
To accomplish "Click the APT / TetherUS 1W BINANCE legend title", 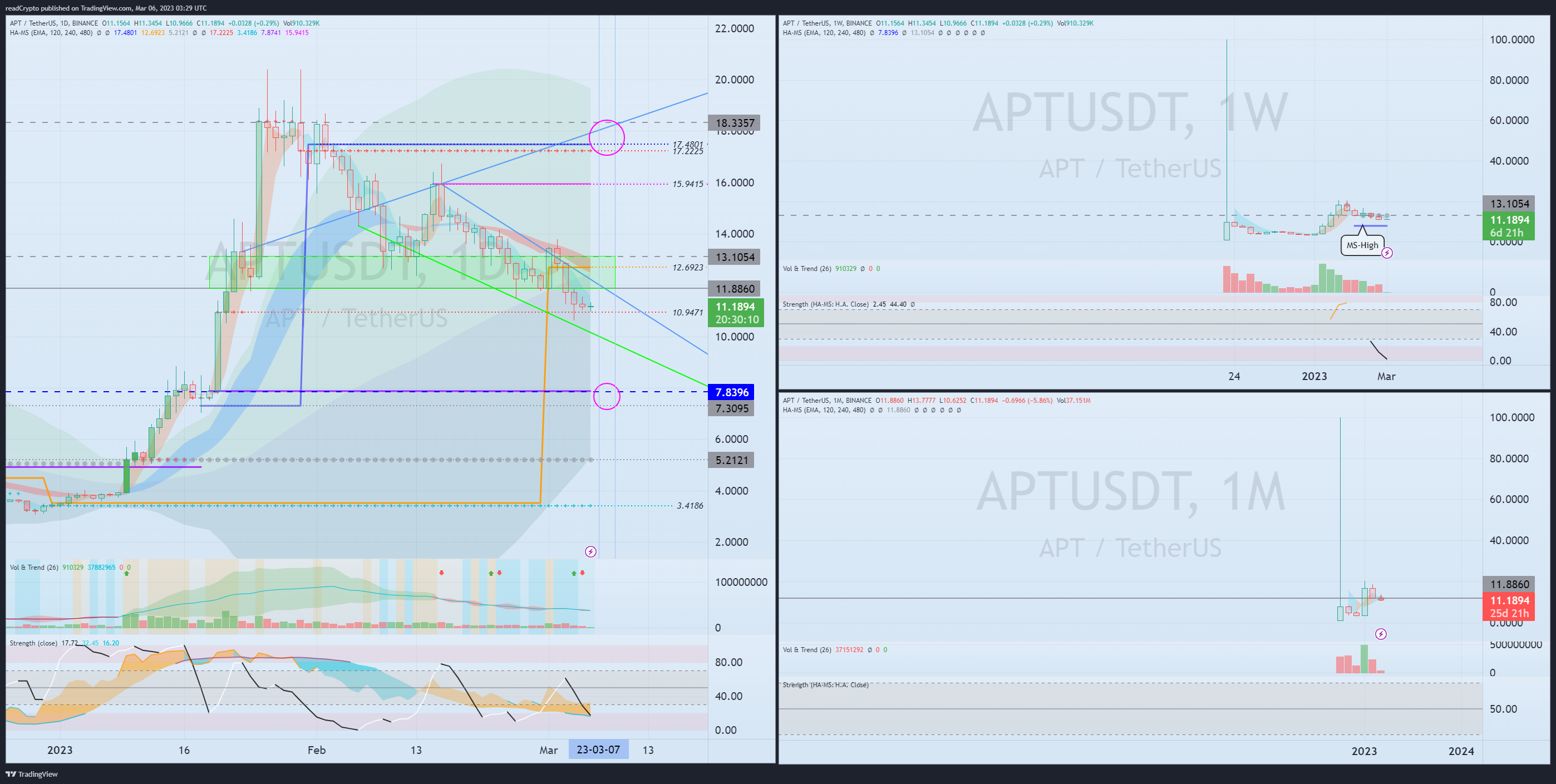I will 828,23.
